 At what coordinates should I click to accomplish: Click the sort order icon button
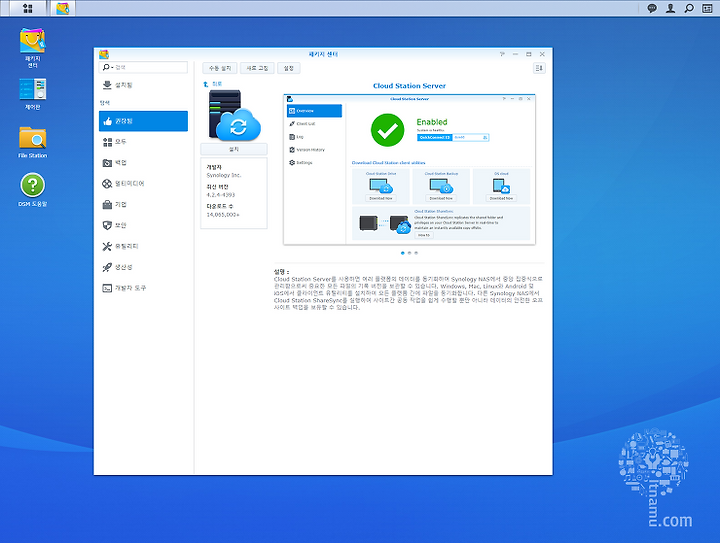[x=539, y=68]
